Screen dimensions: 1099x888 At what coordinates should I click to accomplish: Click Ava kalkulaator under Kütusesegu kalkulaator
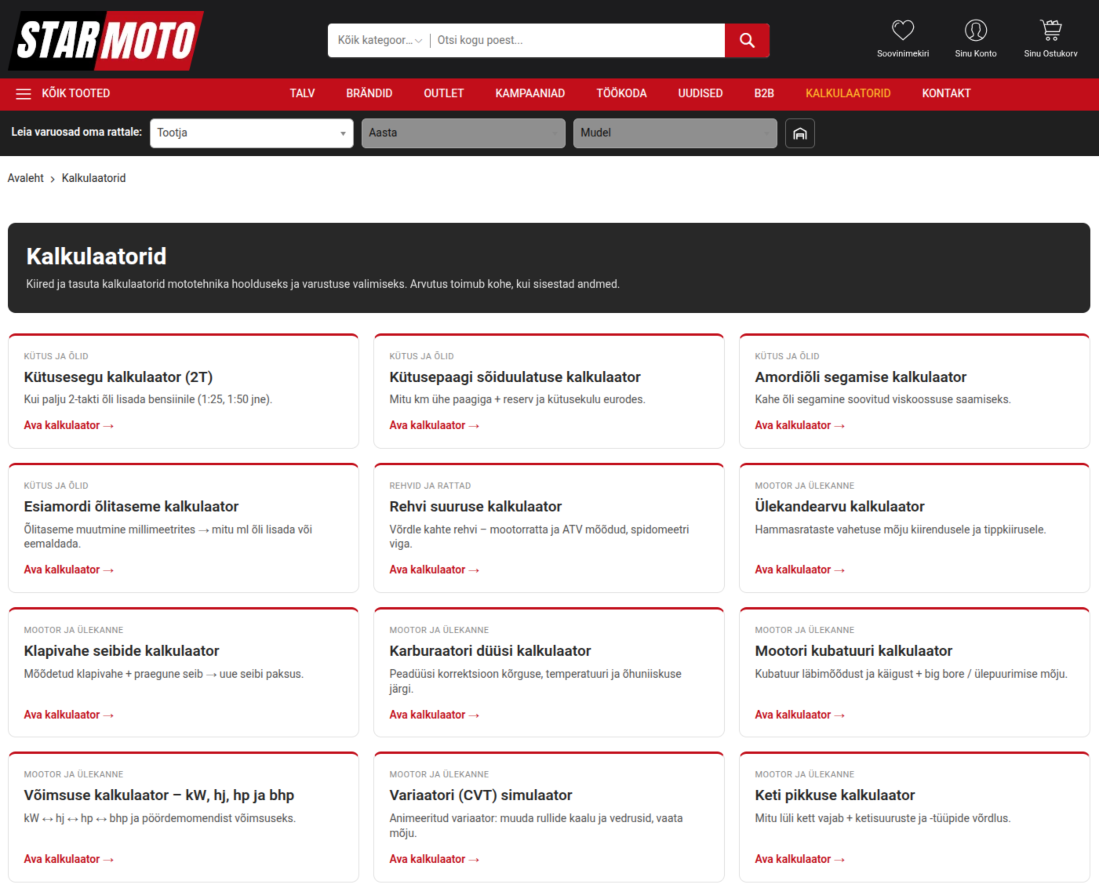69,425
